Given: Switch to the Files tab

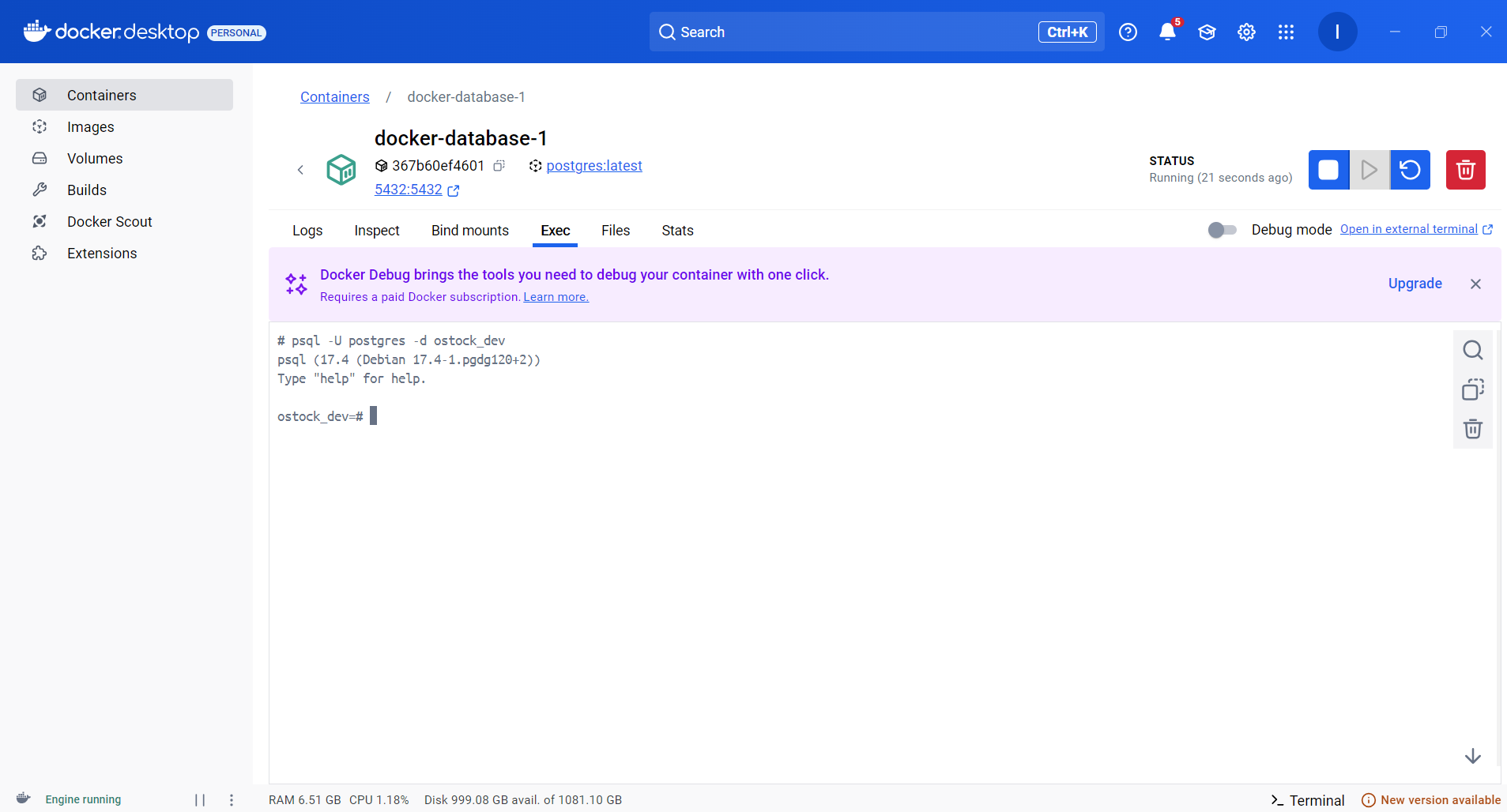Looking at the screenshot, I should tap(616, 231).
